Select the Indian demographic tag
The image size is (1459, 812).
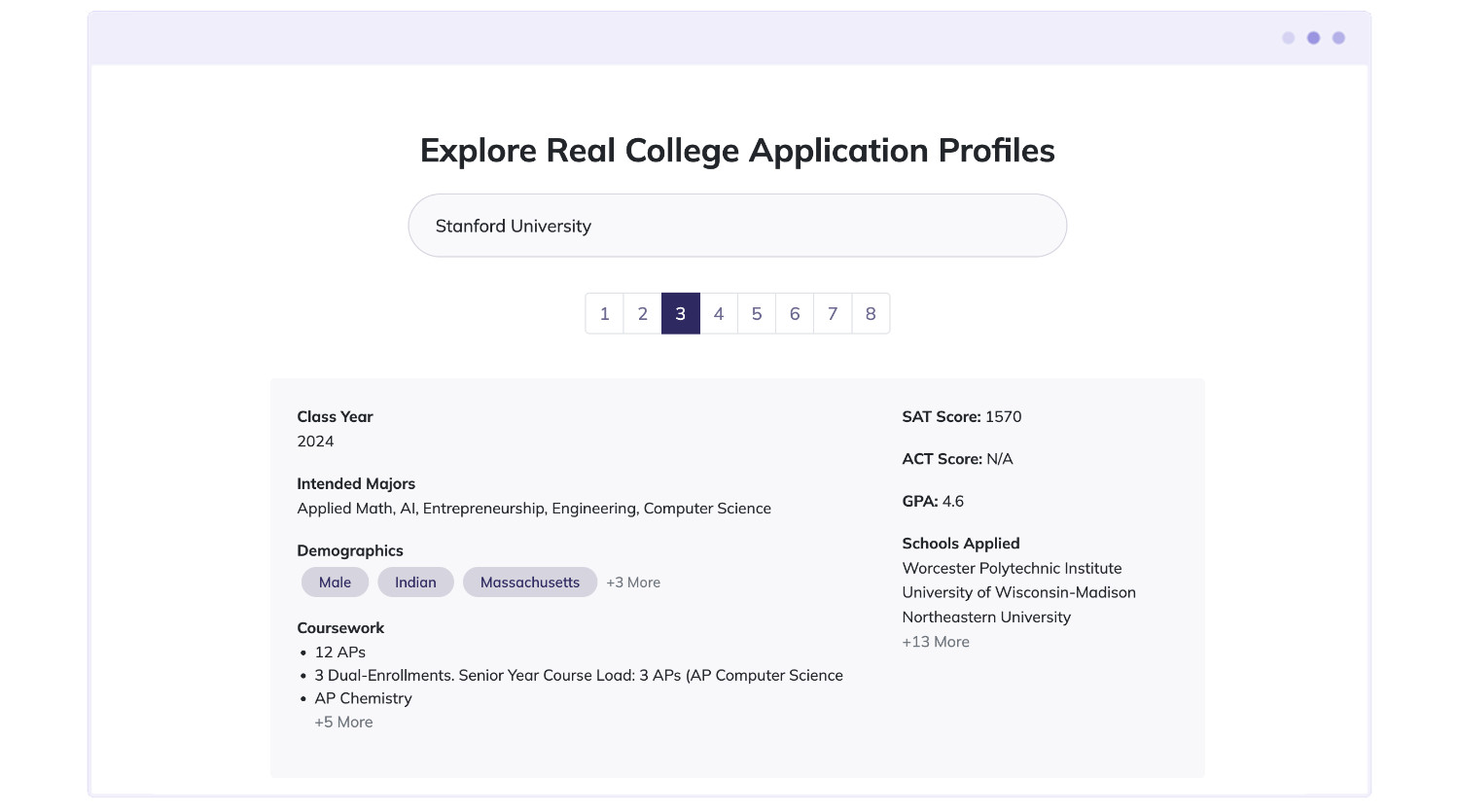[415, 582]
